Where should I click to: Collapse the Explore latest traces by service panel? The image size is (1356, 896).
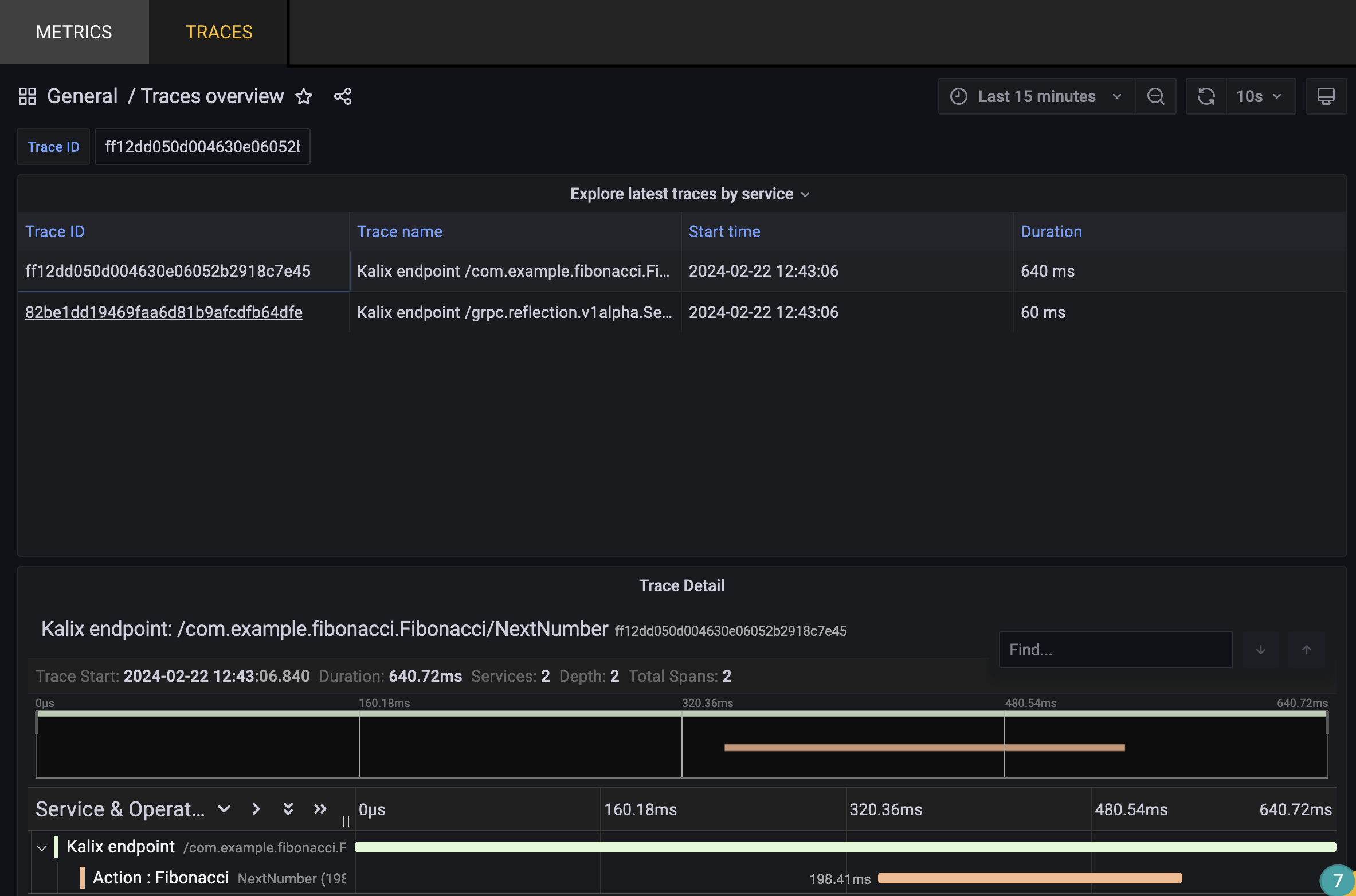tap(806, 194)
